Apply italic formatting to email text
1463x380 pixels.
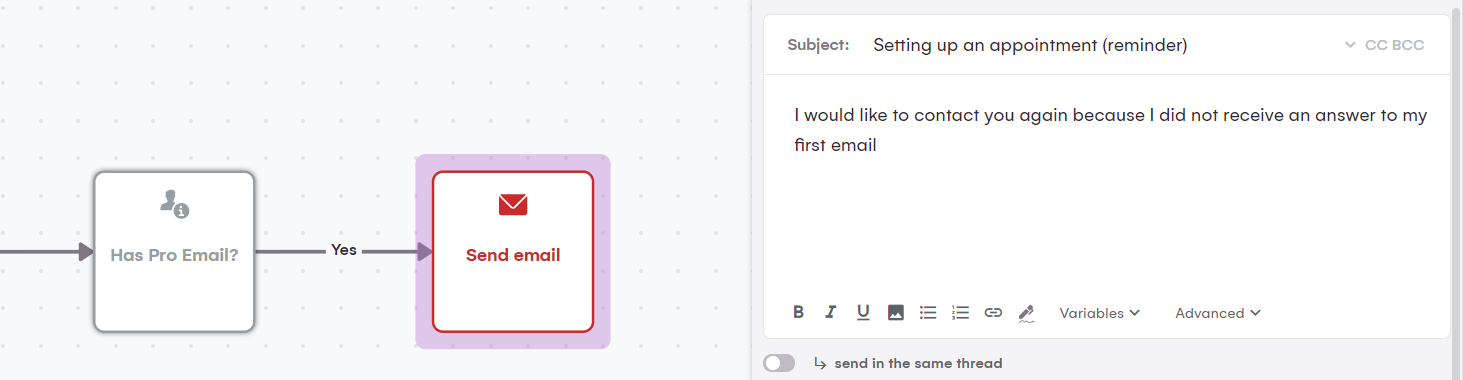coord(830,313)
